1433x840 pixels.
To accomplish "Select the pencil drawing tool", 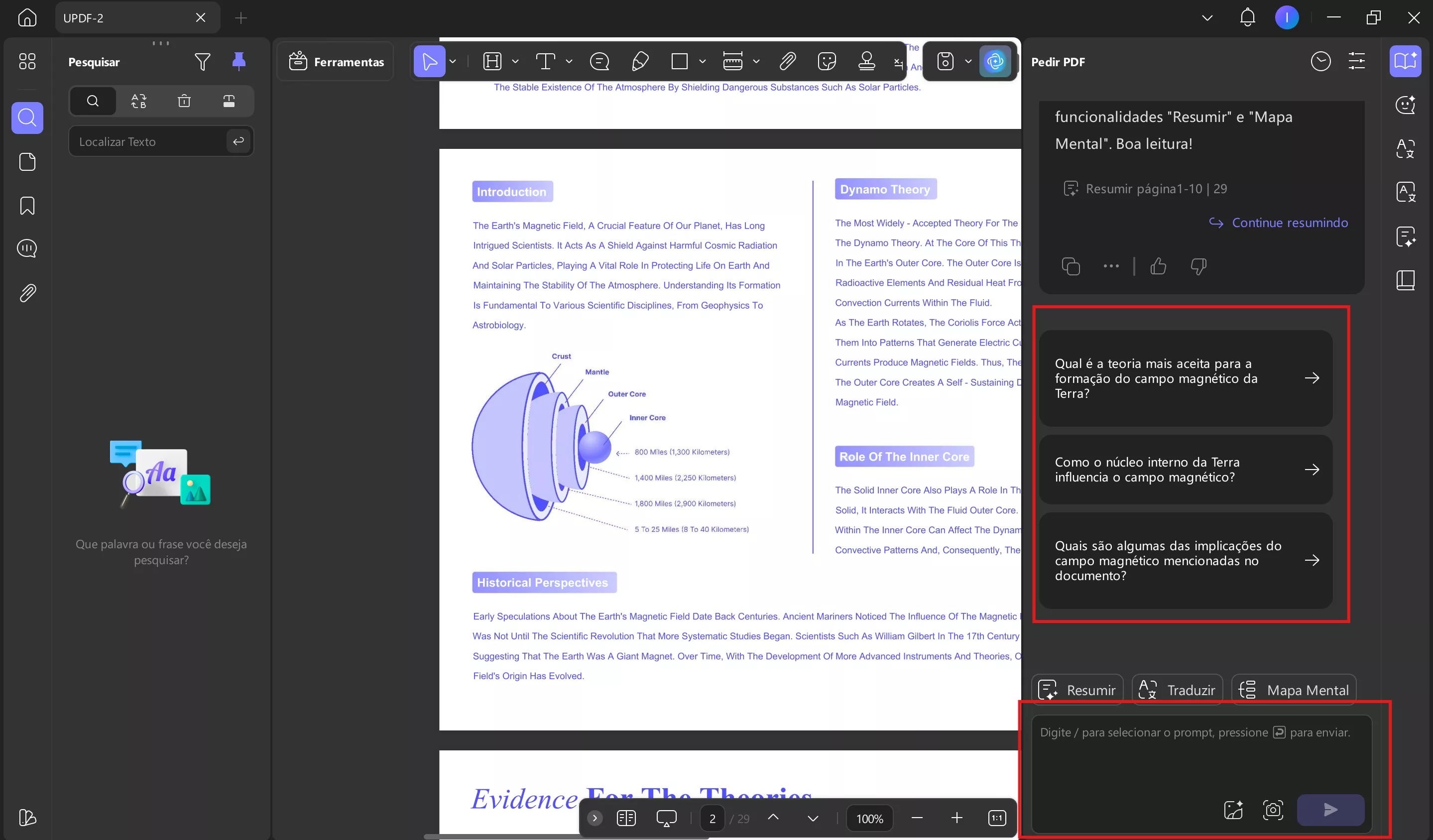I will (640, 61).
